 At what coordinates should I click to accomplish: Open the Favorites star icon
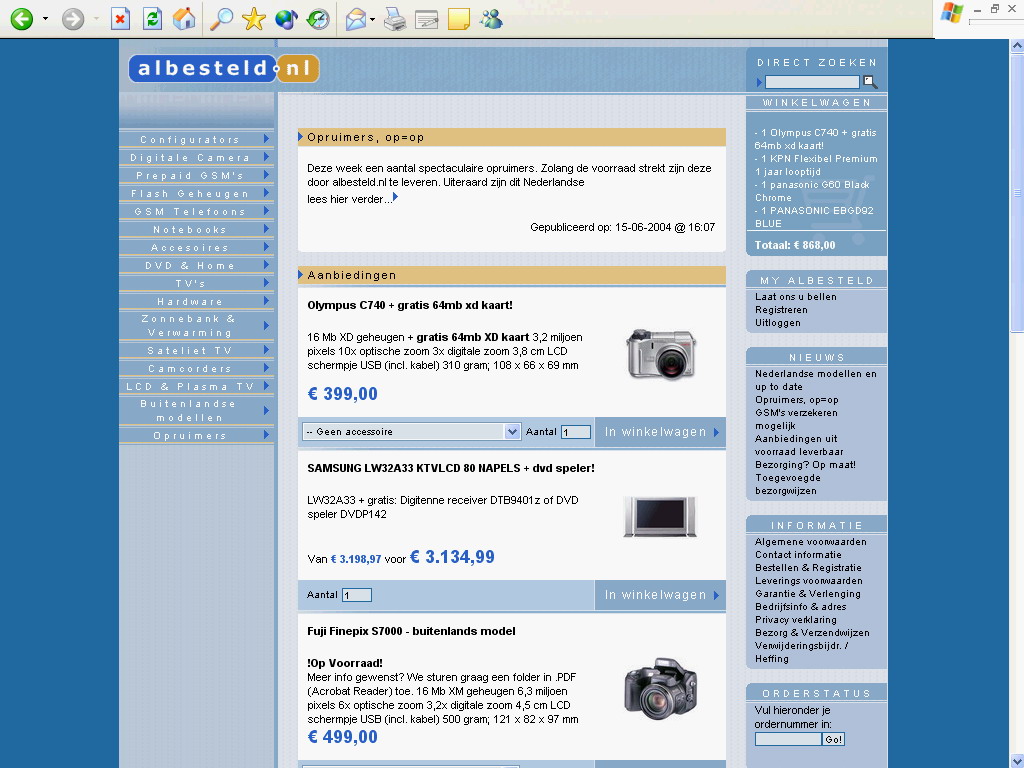click(x=254, y=19)
